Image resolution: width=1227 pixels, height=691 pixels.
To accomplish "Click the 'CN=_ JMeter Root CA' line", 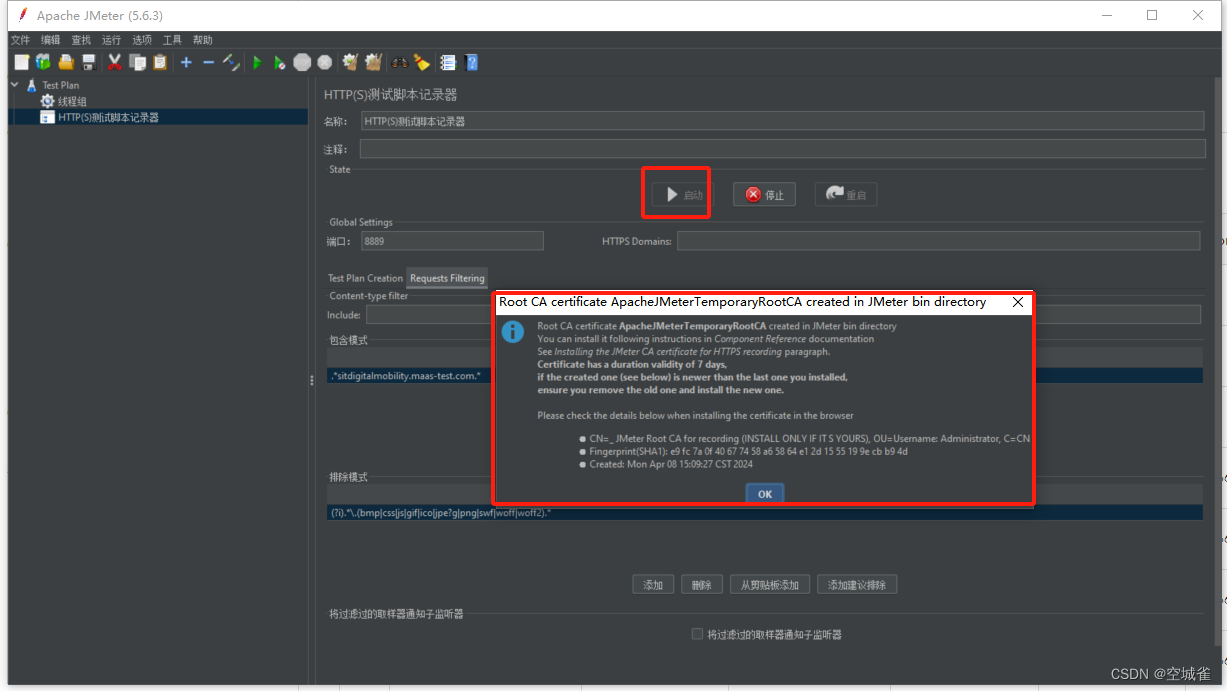I will (809, 438).
